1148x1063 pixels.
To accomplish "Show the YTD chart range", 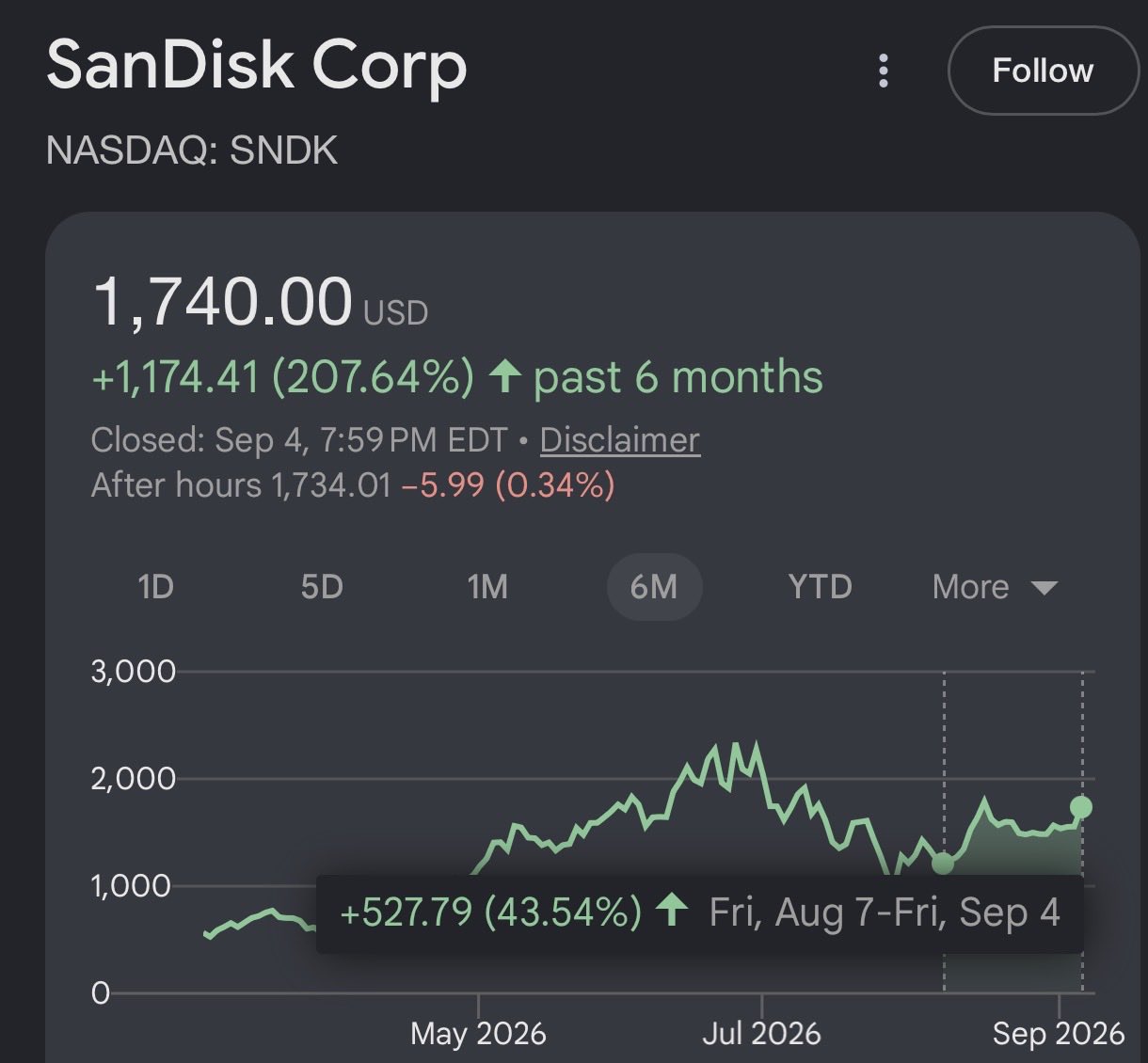I will [821, 587].
